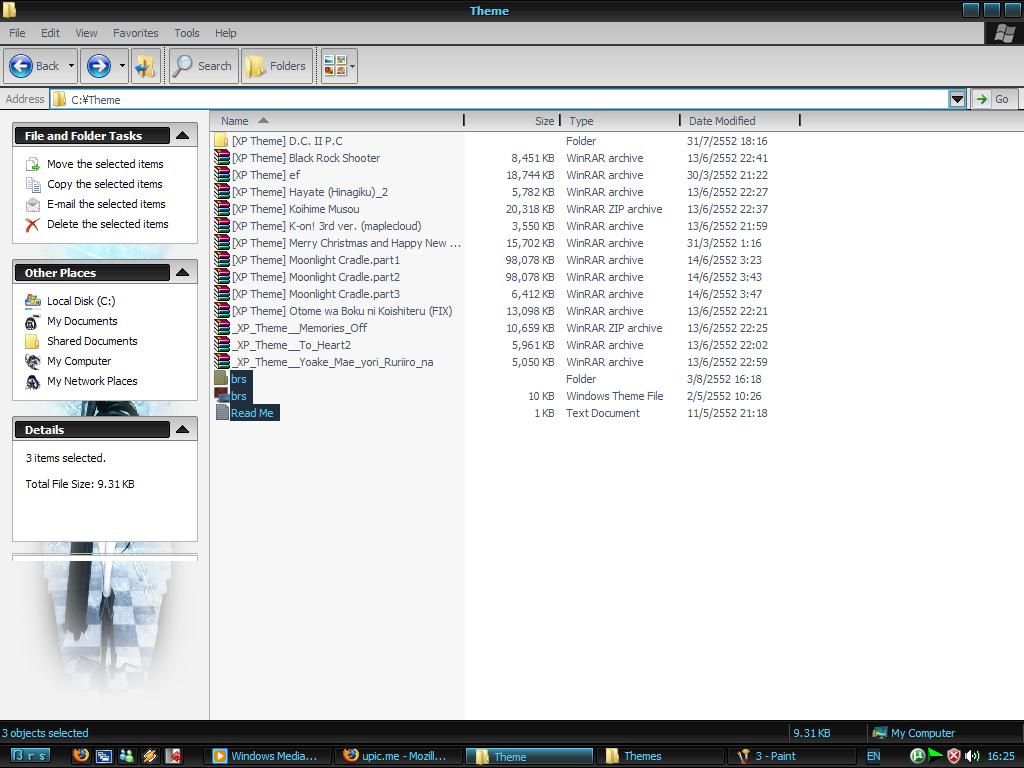Open the Help menu
1024x768 pixels.
click(x=225, y=33)
